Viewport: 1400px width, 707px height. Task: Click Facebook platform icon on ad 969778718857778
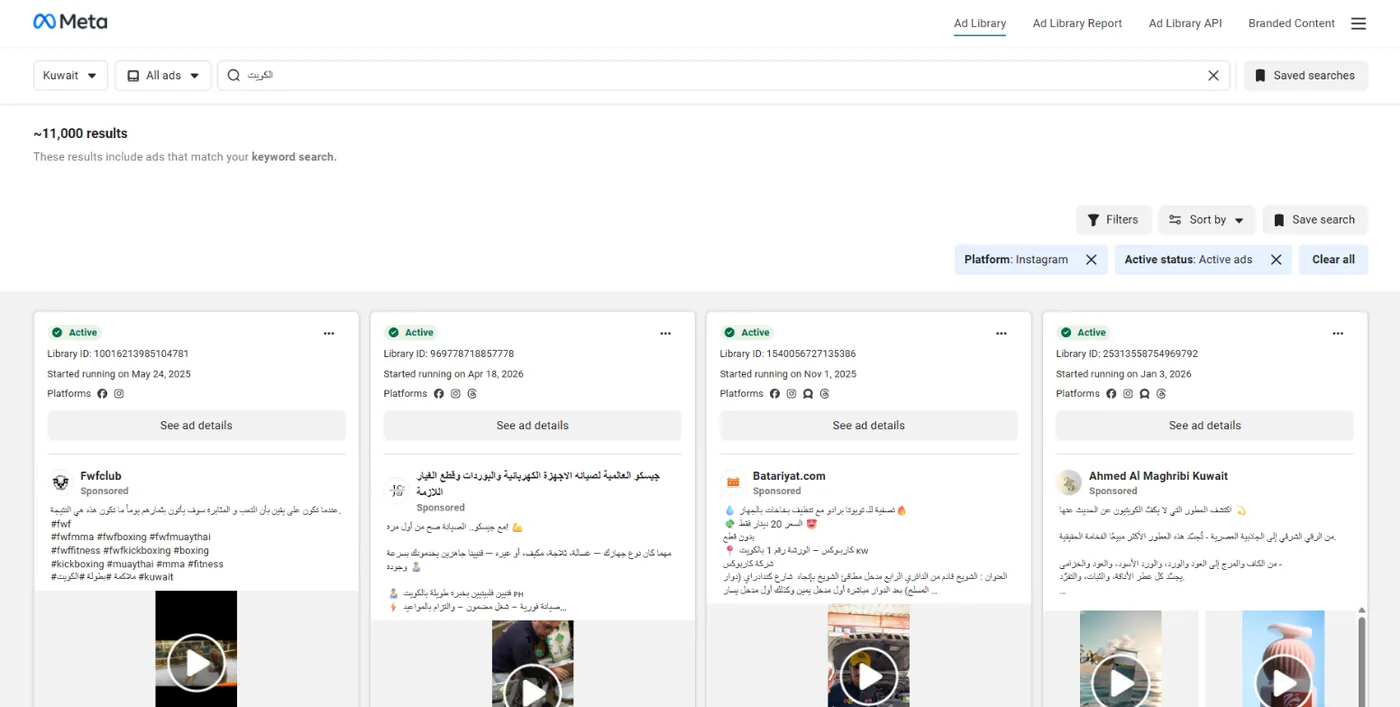[438, 394]
